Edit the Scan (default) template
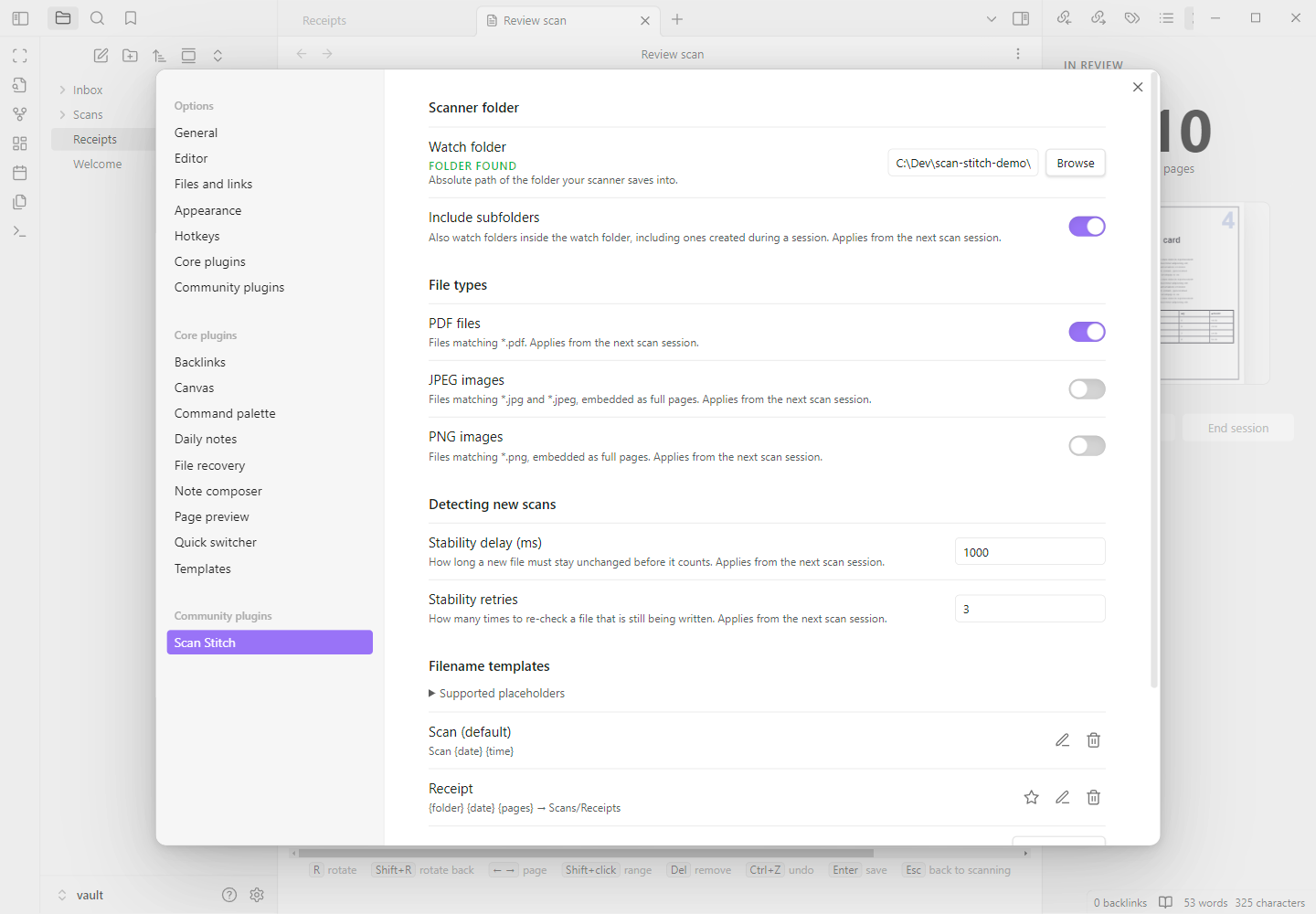 [1062, 740]
